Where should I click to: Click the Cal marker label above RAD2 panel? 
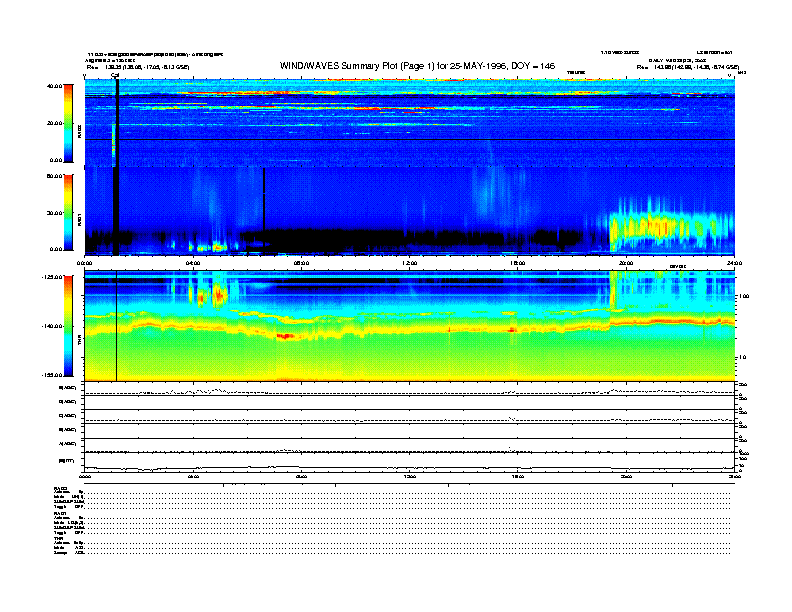(115, 76)
